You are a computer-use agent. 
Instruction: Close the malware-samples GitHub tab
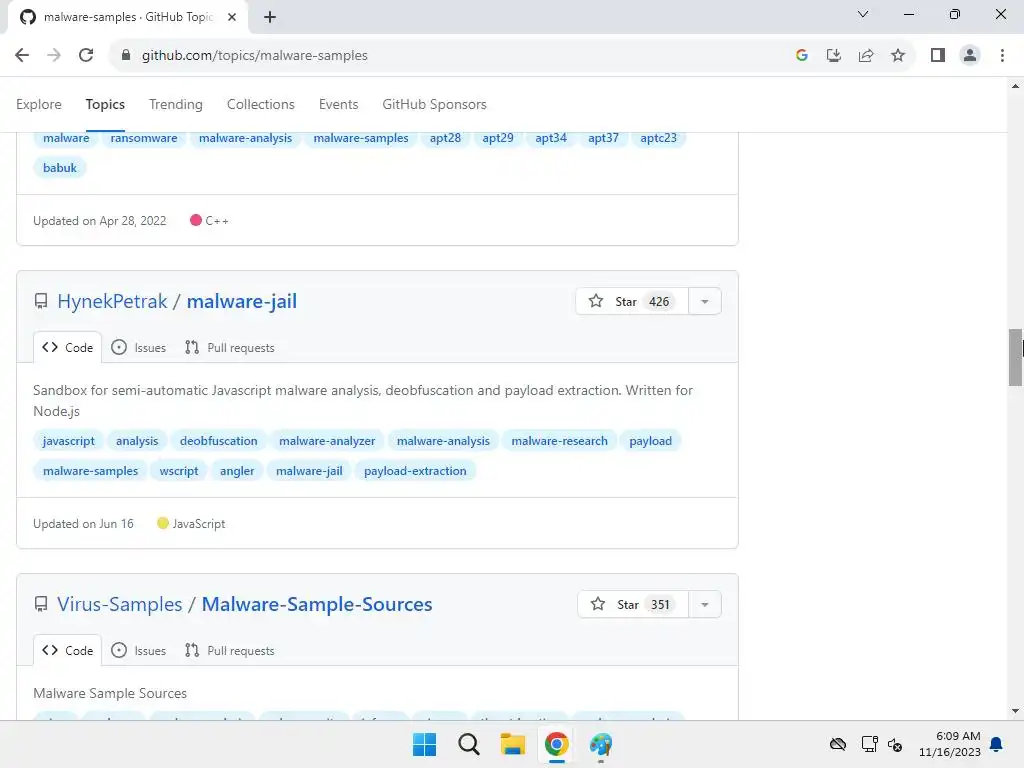[x=232, y=17]
